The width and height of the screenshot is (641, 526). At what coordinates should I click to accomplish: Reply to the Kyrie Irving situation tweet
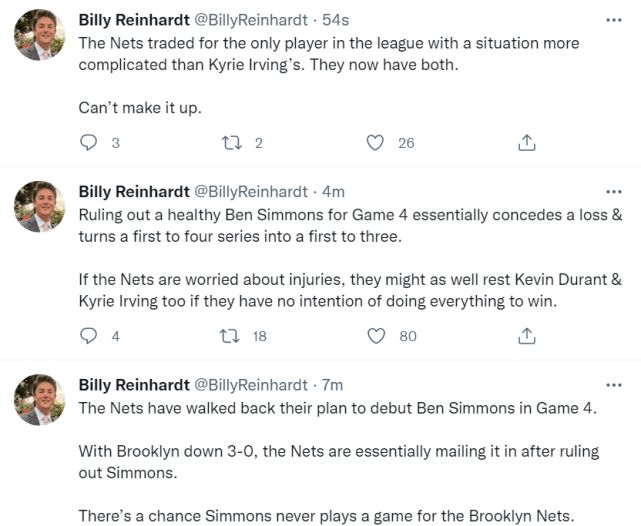89,143
